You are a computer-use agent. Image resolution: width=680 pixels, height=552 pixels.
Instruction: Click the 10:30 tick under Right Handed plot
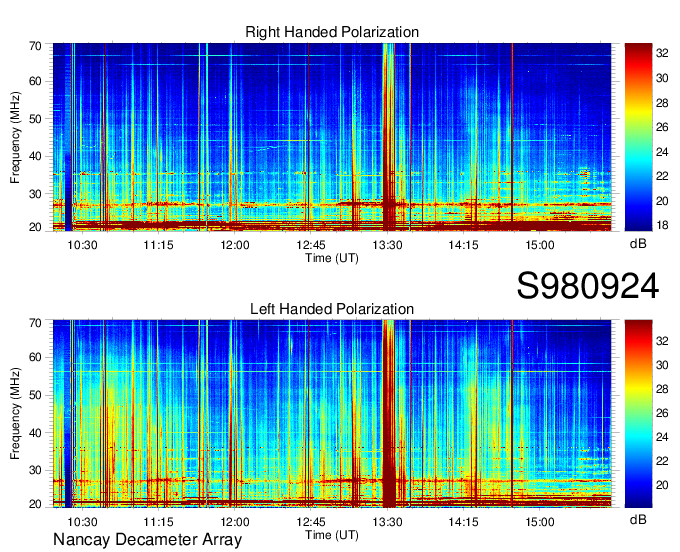(x=82, y=245)
